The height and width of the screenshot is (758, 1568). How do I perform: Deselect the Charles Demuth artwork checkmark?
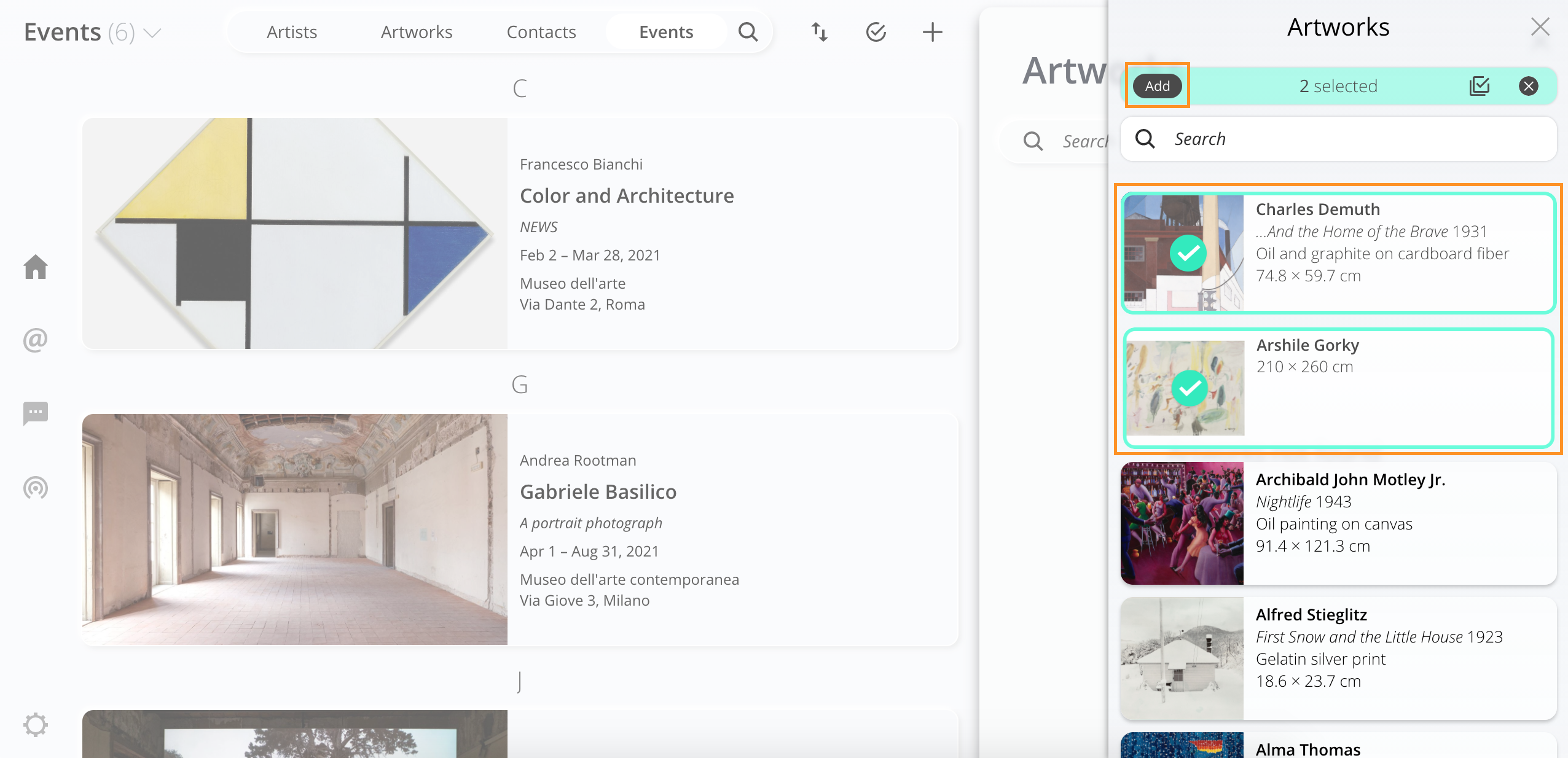[1188, 252]
